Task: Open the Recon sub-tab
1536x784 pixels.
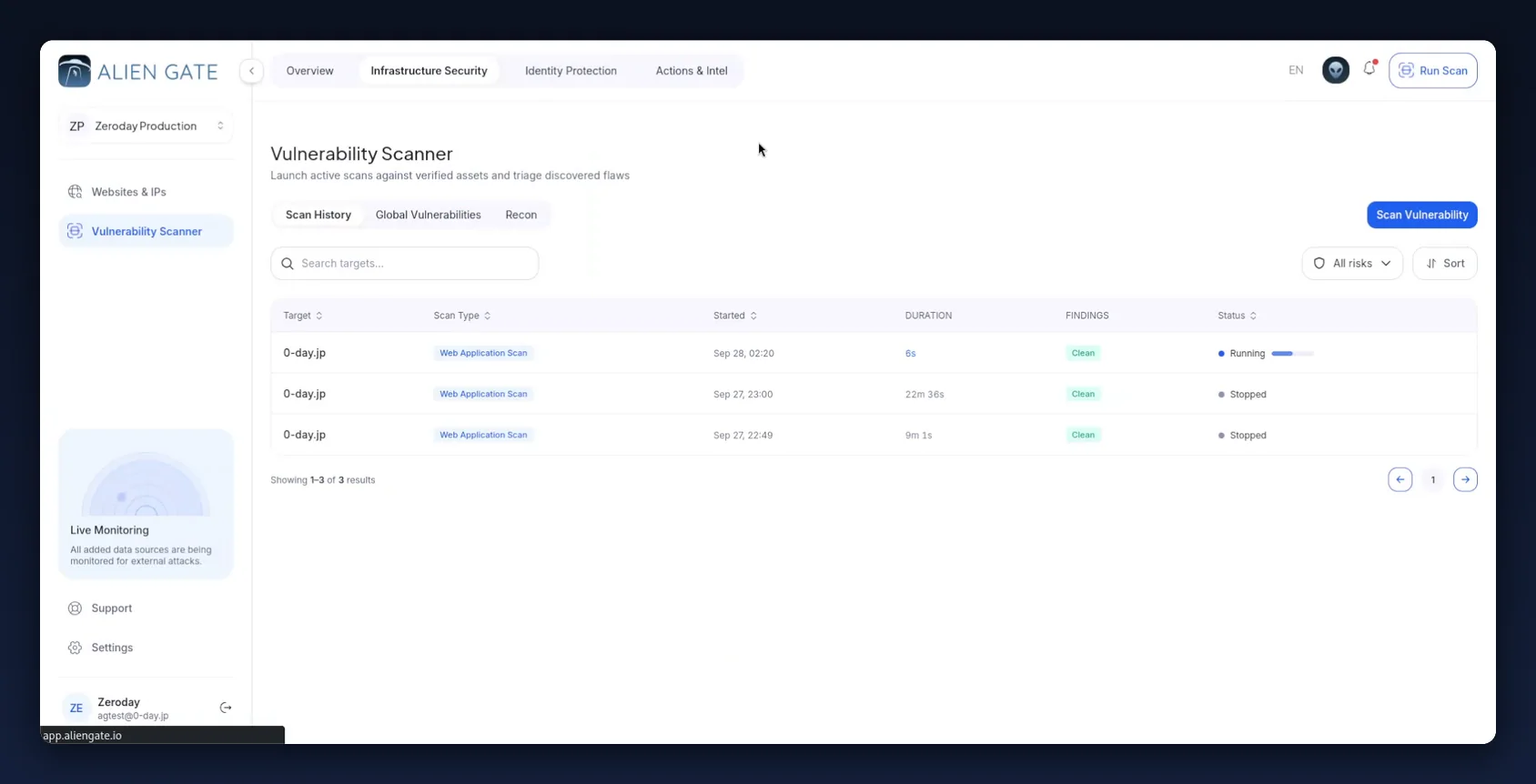Action: click(x=521, y=215)
